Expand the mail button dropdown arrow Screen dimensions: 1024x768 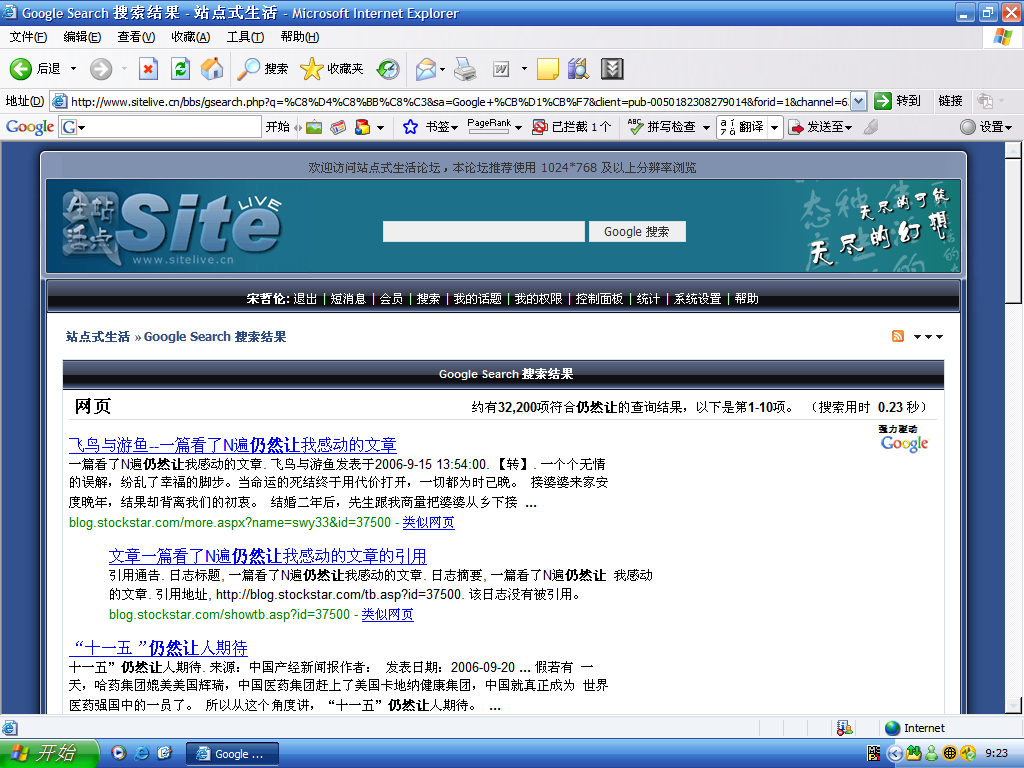(x=443, y=69)
